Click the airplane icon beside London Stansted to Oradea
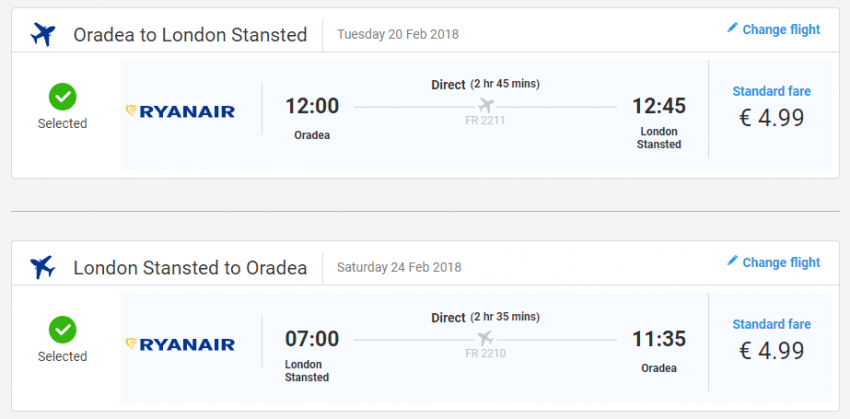This screenshot has height=419, width=850. [x=43, y=267]
